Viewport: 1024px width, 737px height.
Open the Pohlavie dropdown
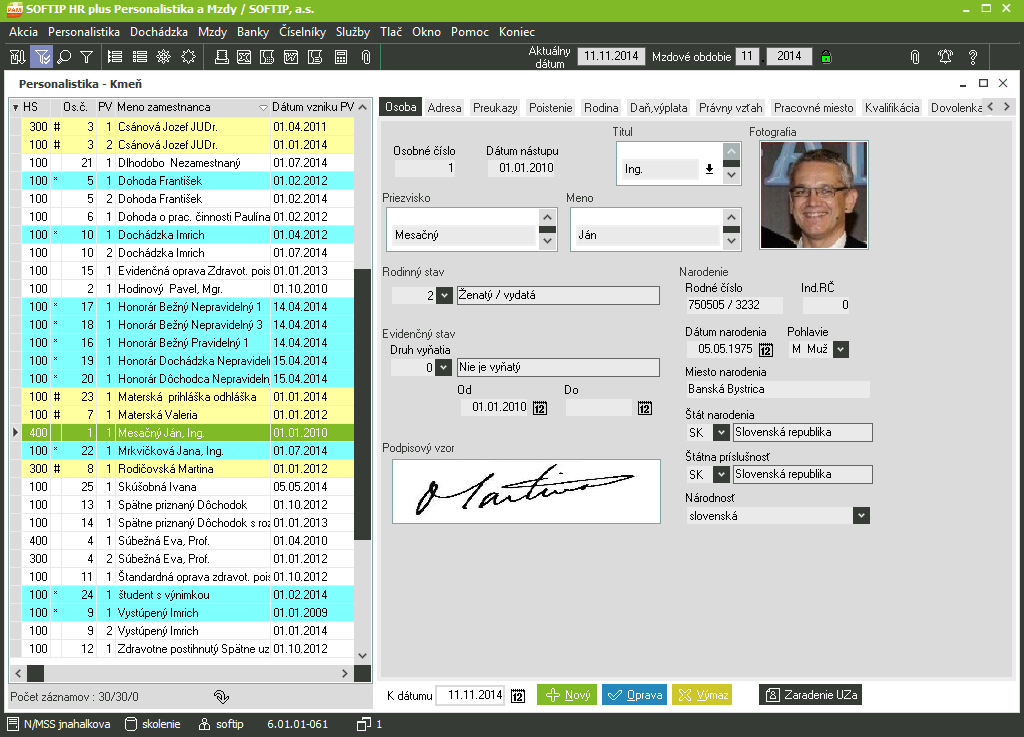point(841,349)
